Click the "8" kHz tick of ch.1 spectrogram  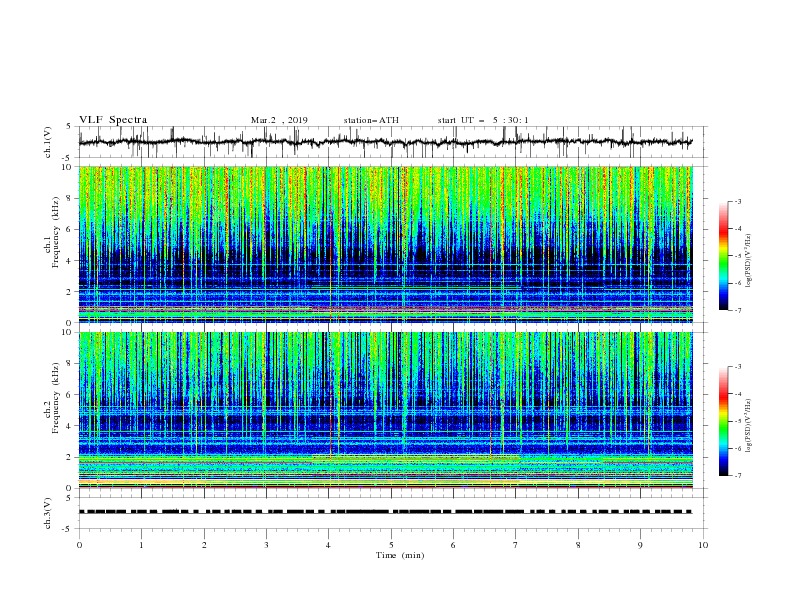71,198
